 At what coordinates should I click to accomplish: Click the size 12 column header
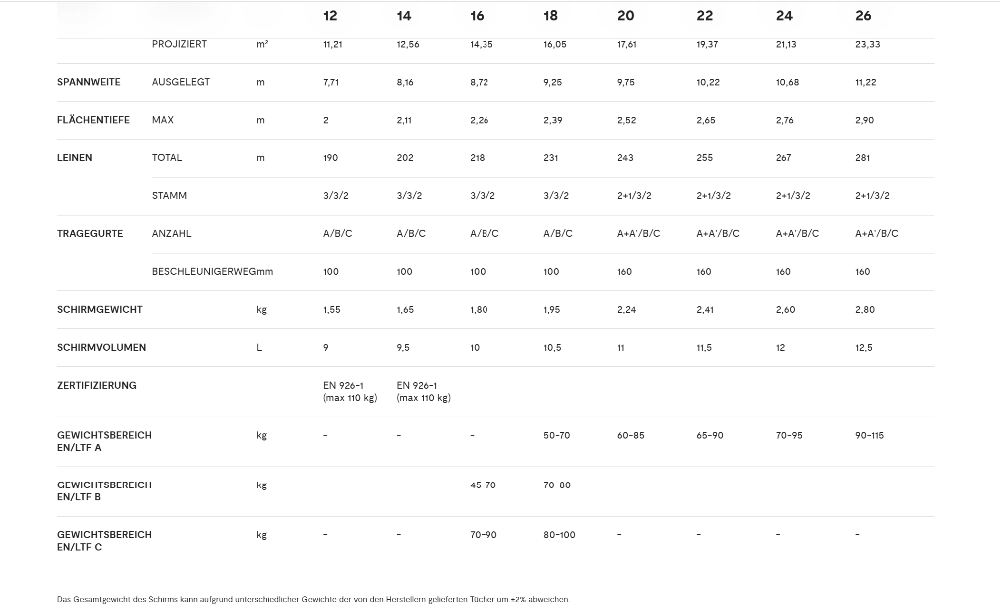pyautogui.click(x=330, y=16)
